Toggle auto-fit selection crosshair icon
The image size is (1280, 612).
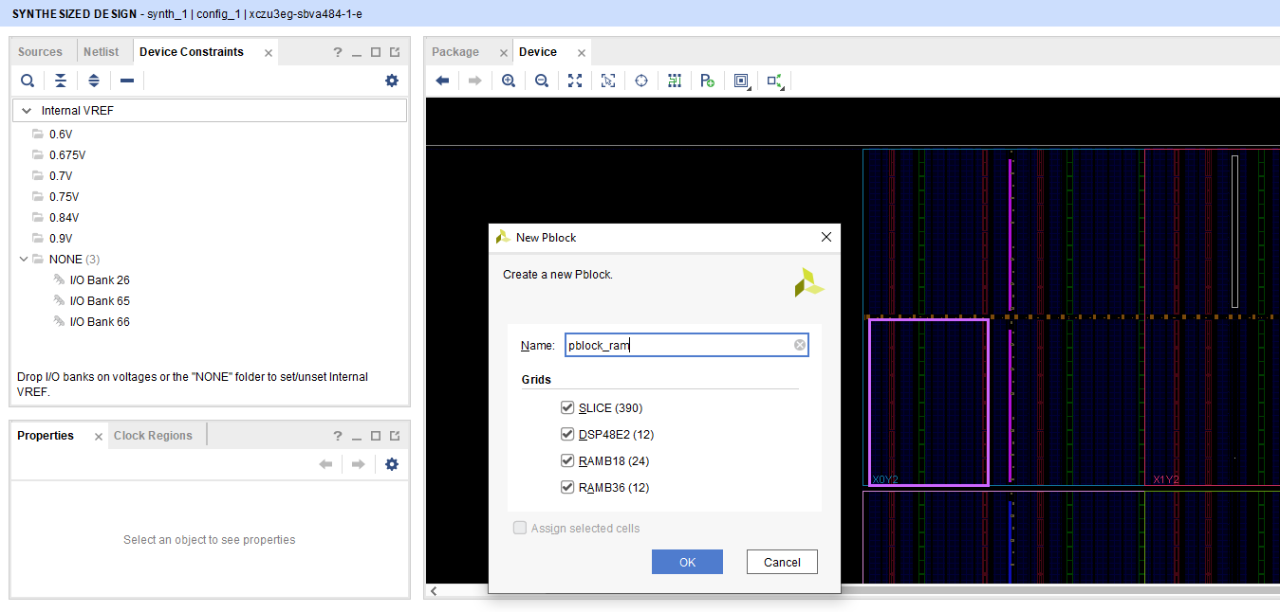641,81
